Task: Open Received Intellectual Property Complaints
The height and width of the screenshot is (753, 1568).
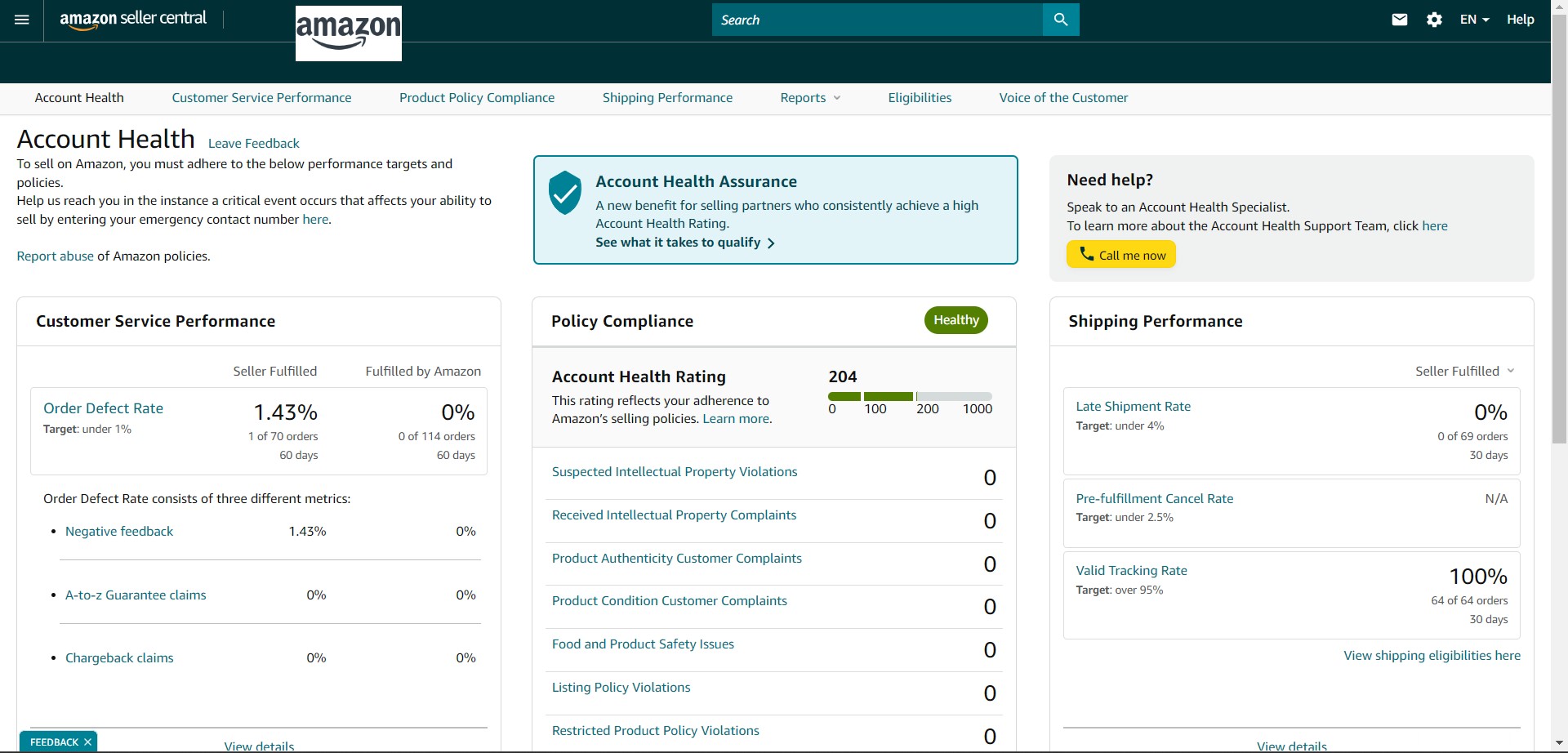Action: coord(674,515)
